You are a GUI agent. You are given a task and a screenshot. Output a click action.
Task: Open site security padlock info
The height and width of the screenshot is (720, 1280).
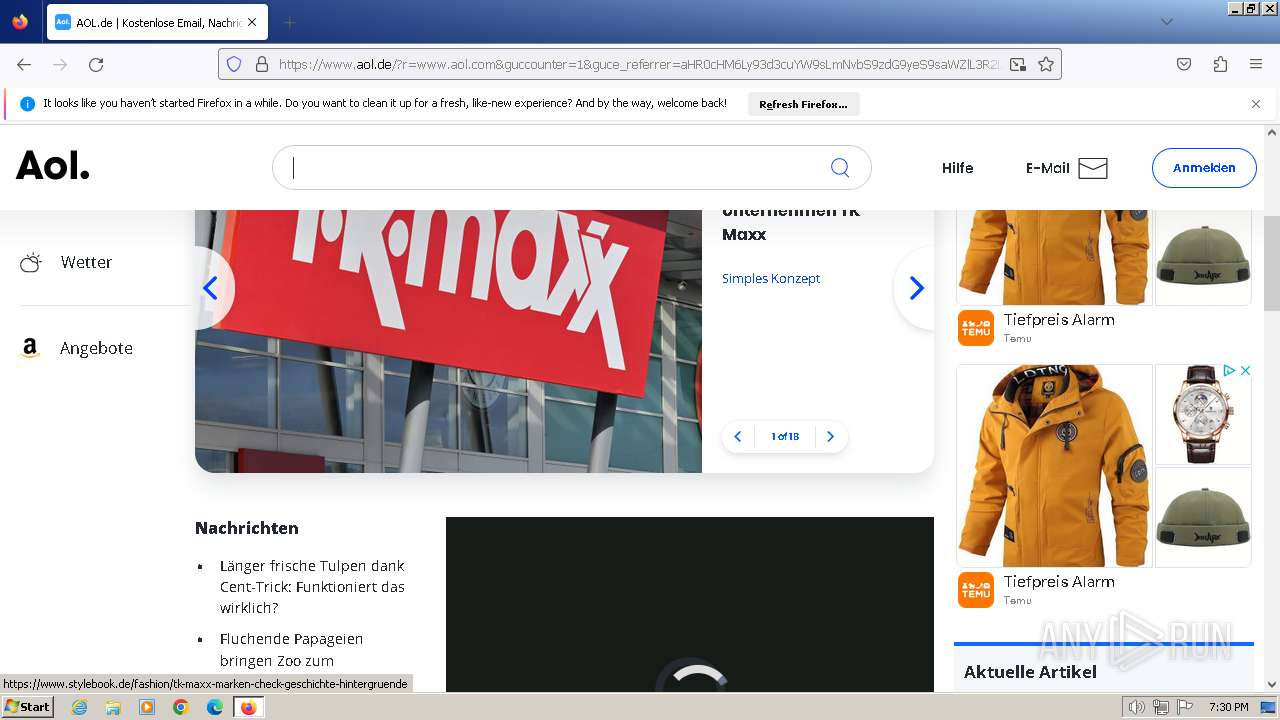(262, 64)
